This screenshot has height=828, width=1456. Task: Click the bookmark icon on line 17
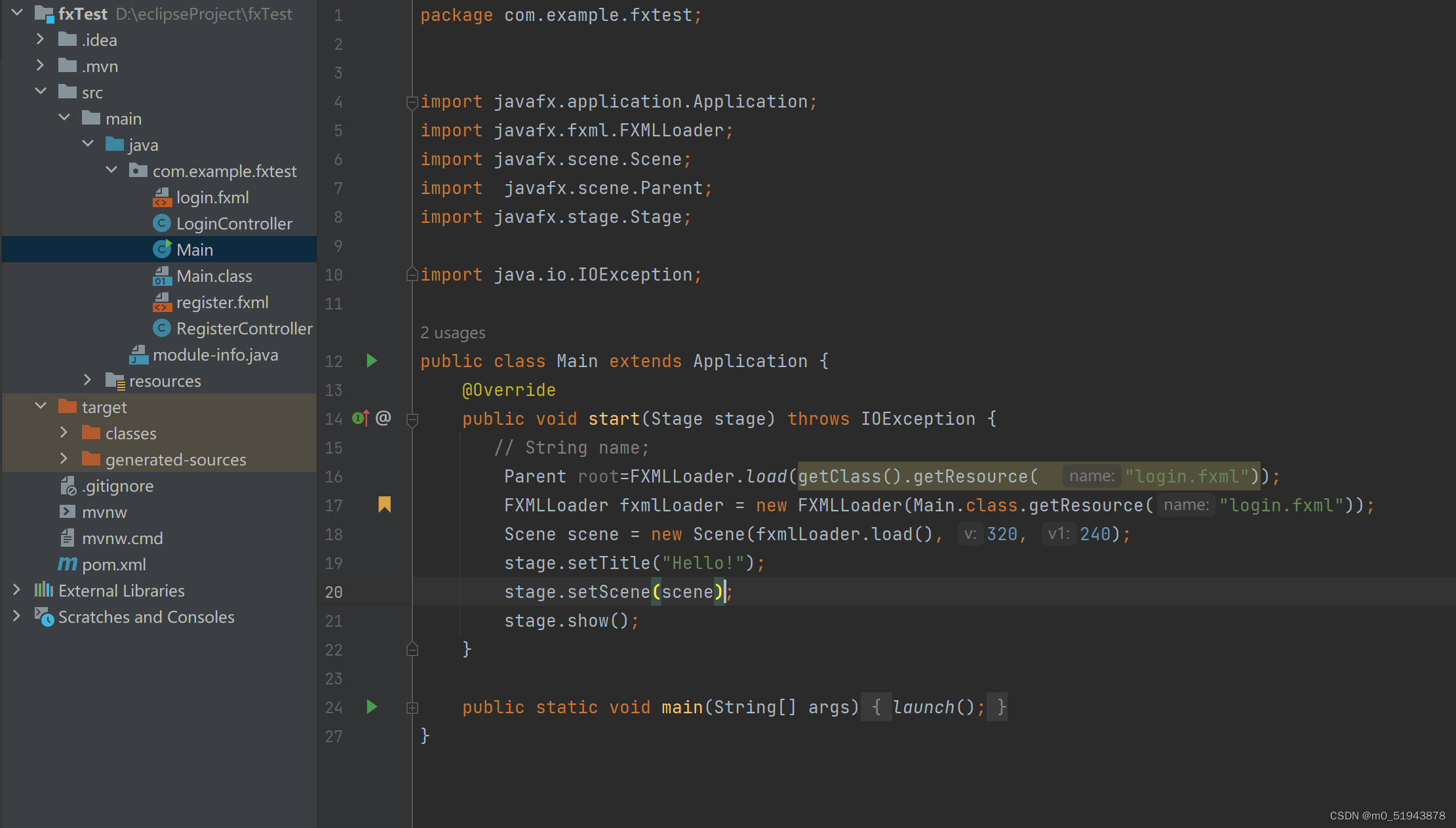tap(384, 505)
